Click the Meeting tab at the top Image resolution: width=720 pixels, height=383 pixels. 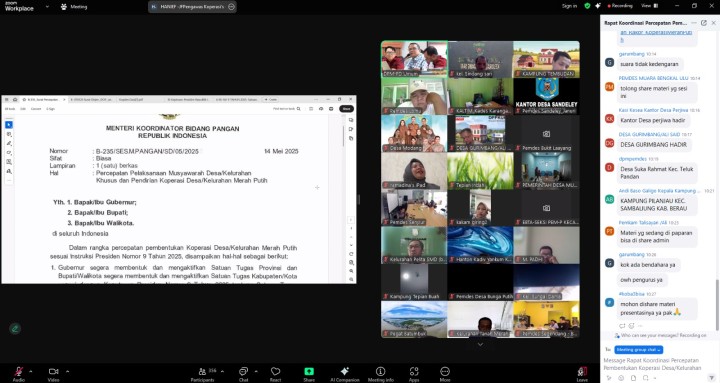pos(74,7)
